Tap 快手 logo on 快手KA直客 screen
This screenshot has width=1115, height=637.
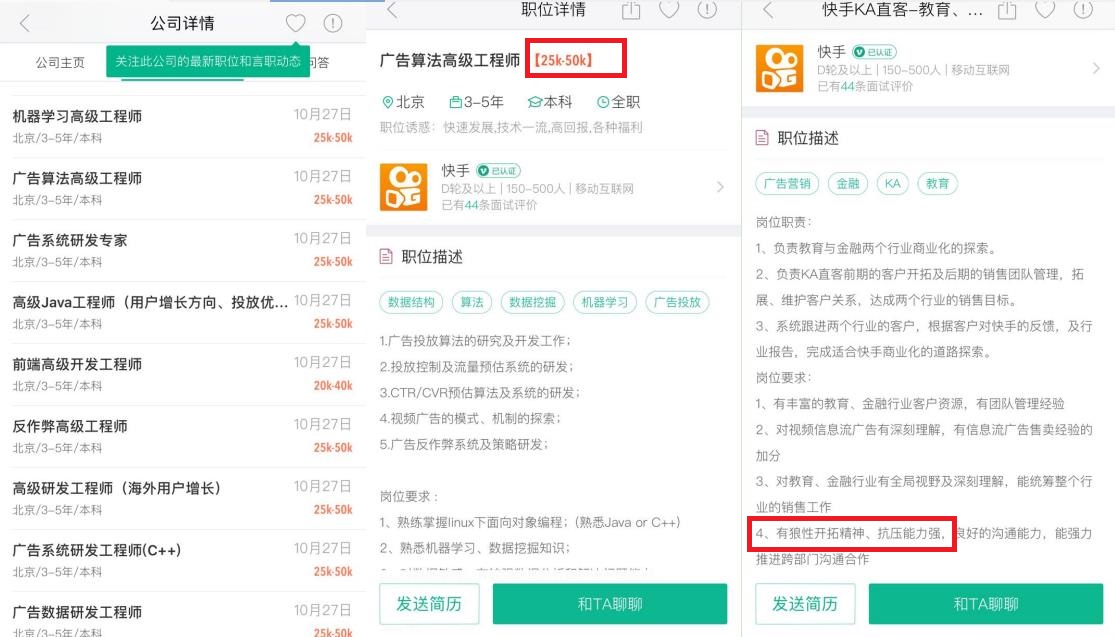tap(780, 69)
